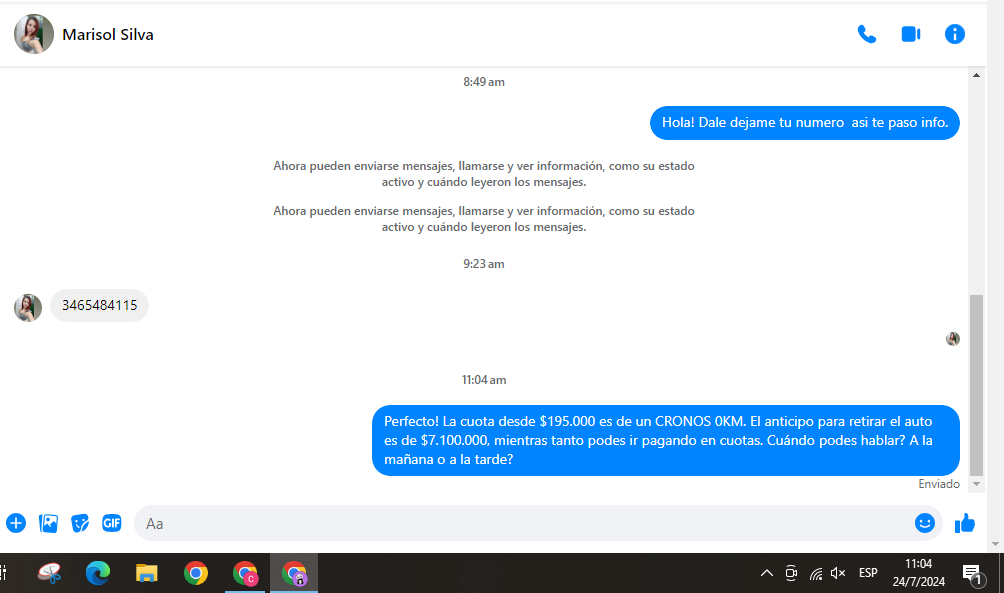
Task: Click the 11:04 am timestamp
Action: coord(484,380)
